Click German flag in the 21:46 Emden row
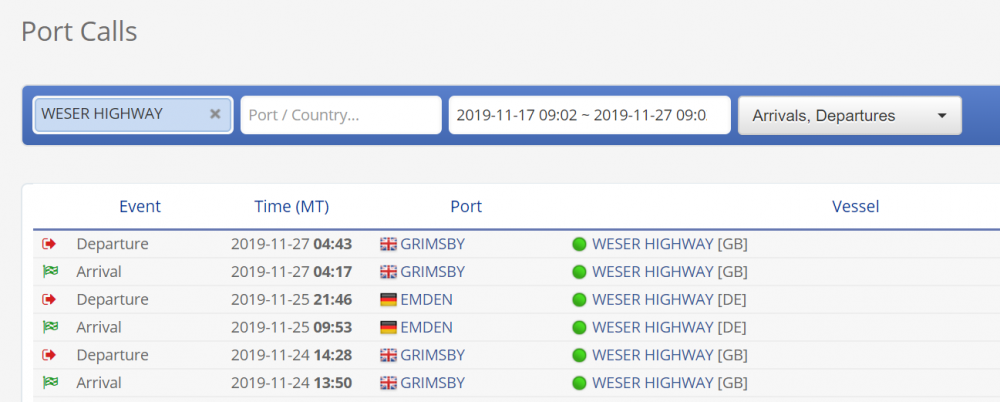This screenshot has width=1000, height=402. [x=388, y=299]
